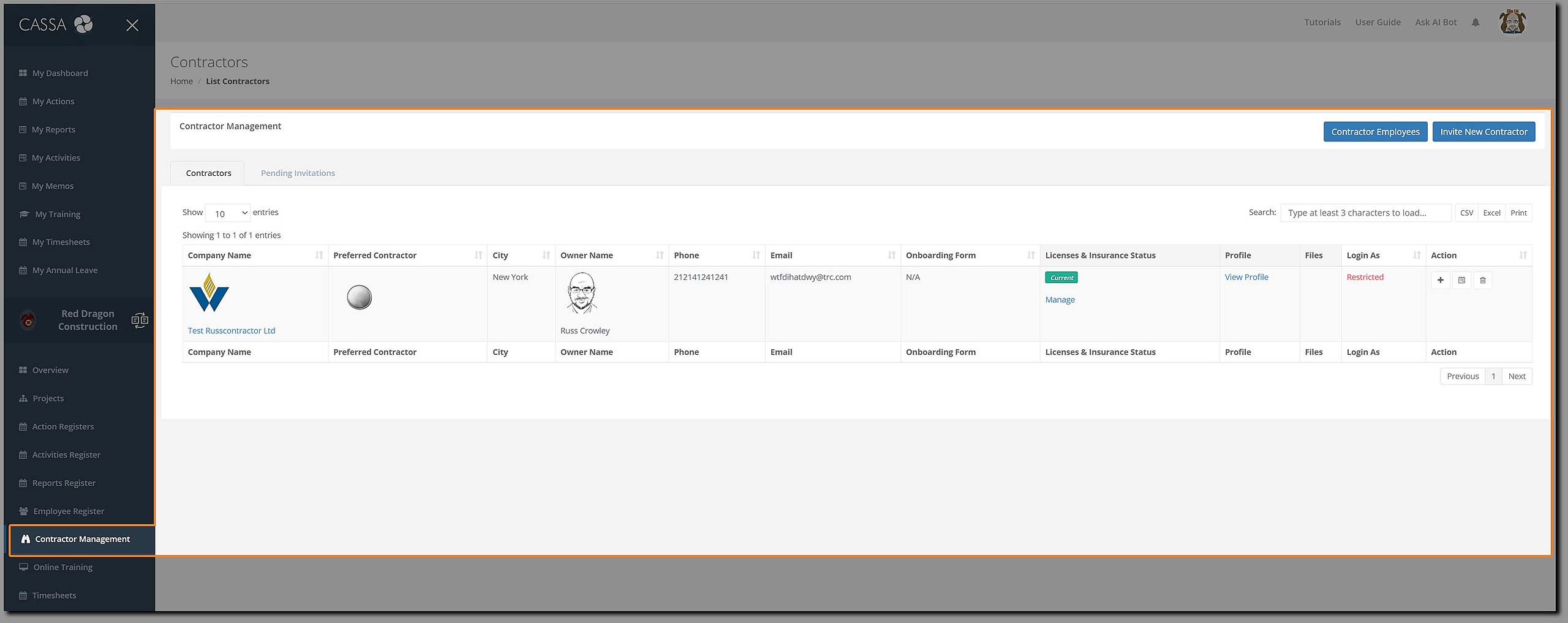Click the calendar action icon for Test Russcontractor Ltd

(x=1461, y=280)
